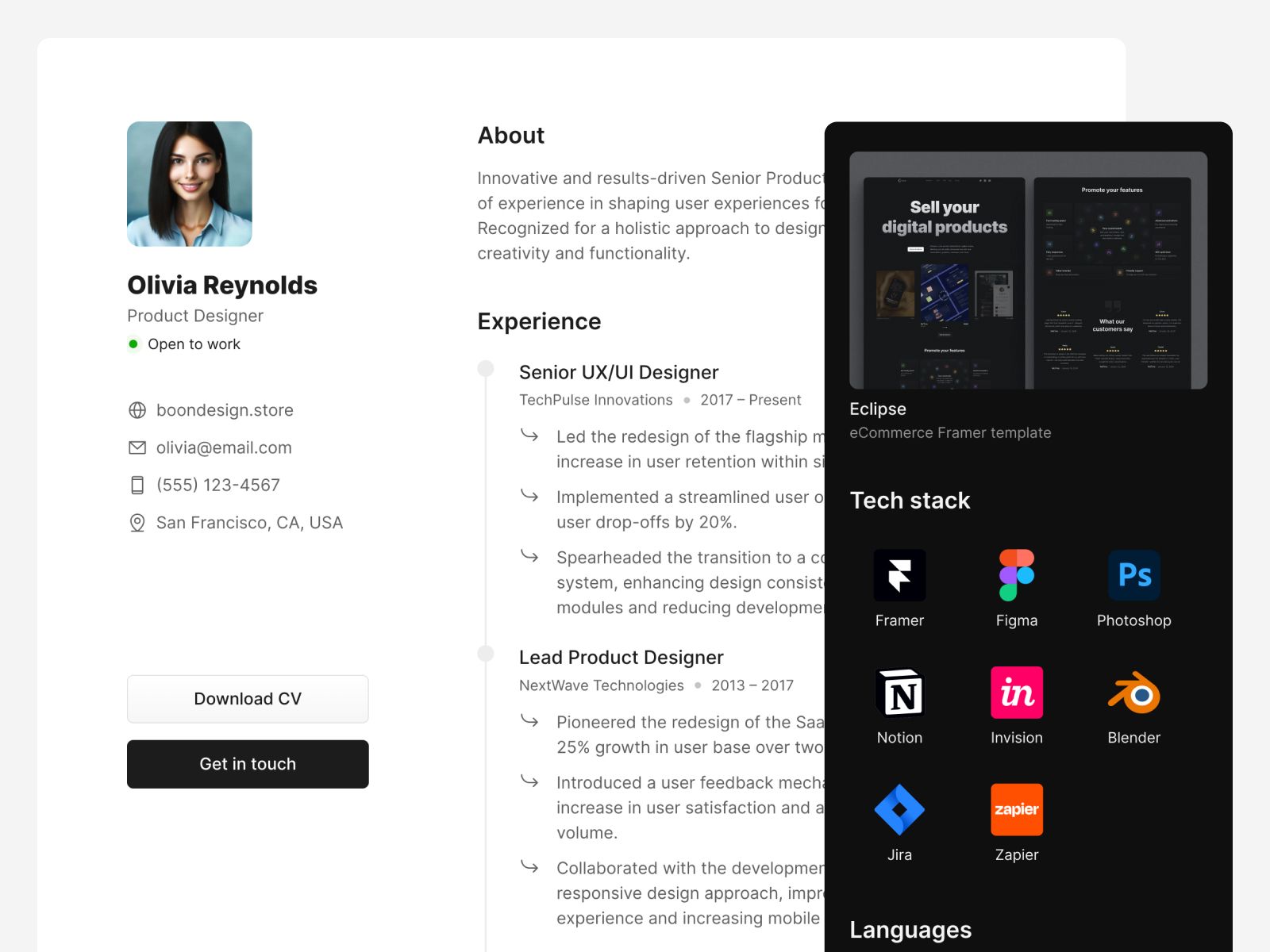
Task: Select the Blender icon
Action: tap(1133, 693)
